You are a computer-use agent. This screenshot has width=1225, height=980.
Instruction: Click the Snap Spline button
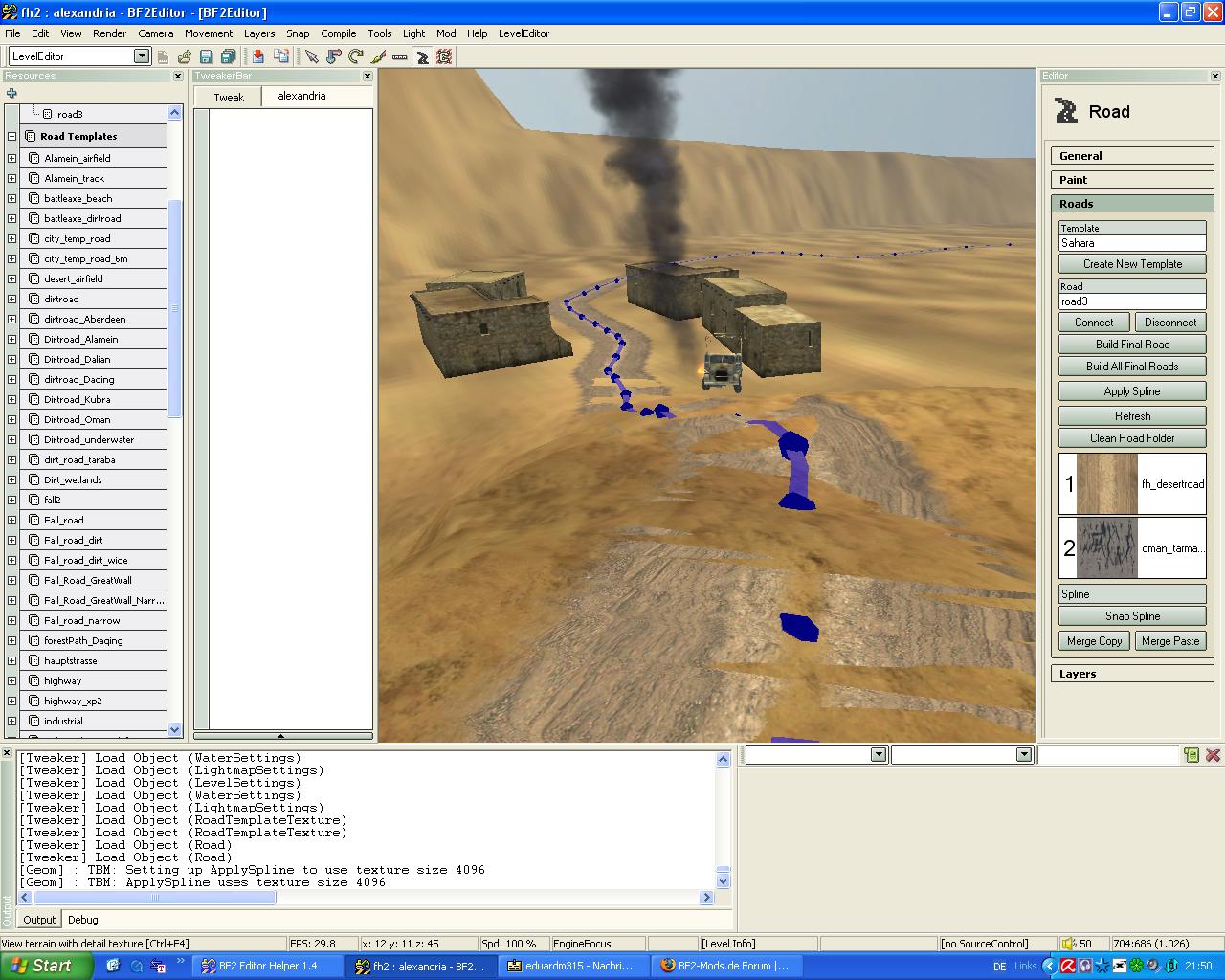(x=1132, y=616)
